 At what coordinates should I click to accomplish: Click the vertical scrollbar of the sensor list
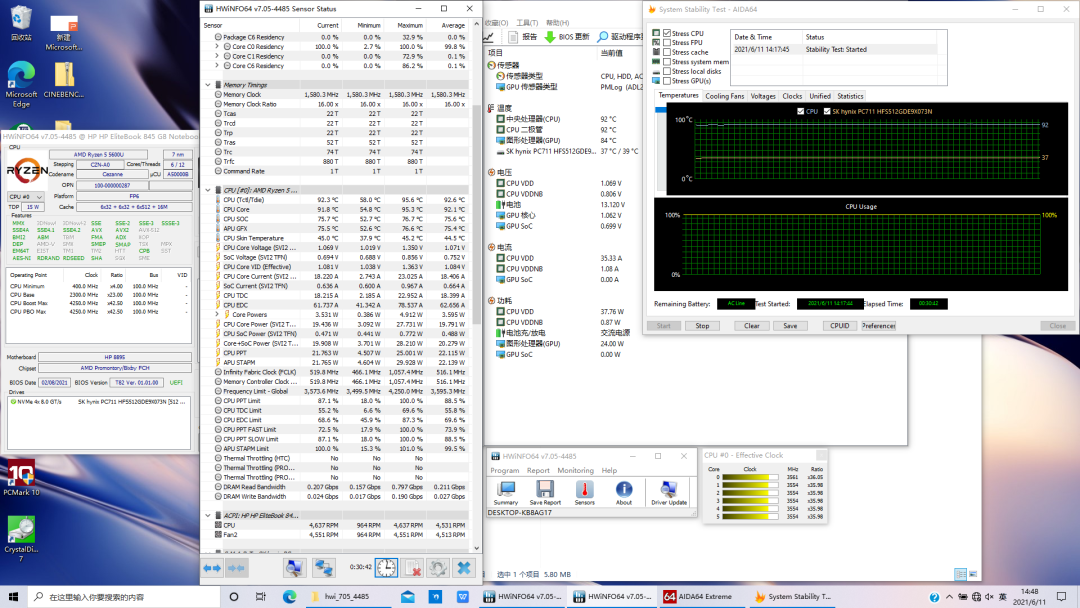476,300
